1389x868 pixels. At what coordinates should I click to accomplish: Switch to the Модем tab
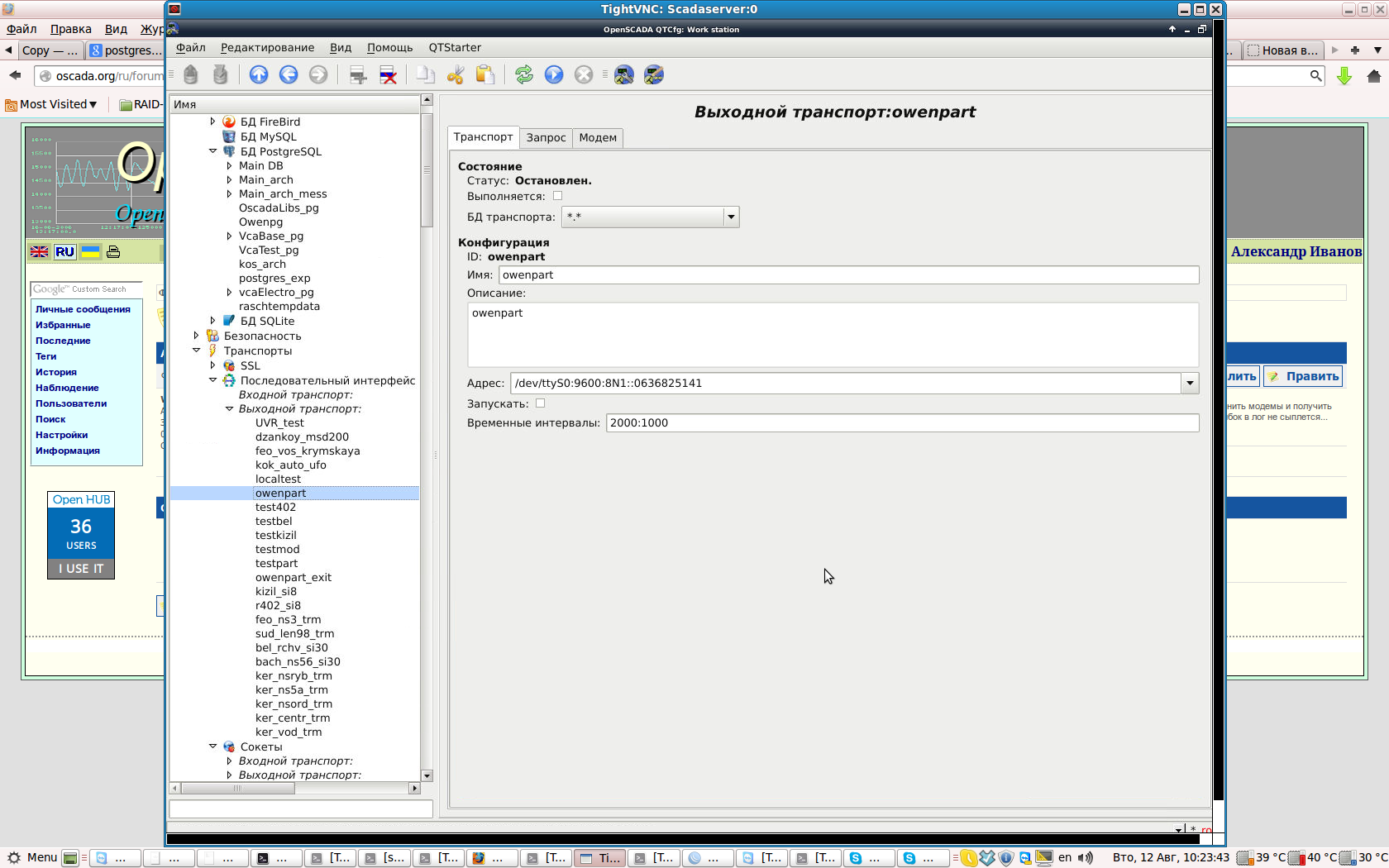(x=597, y=138)
